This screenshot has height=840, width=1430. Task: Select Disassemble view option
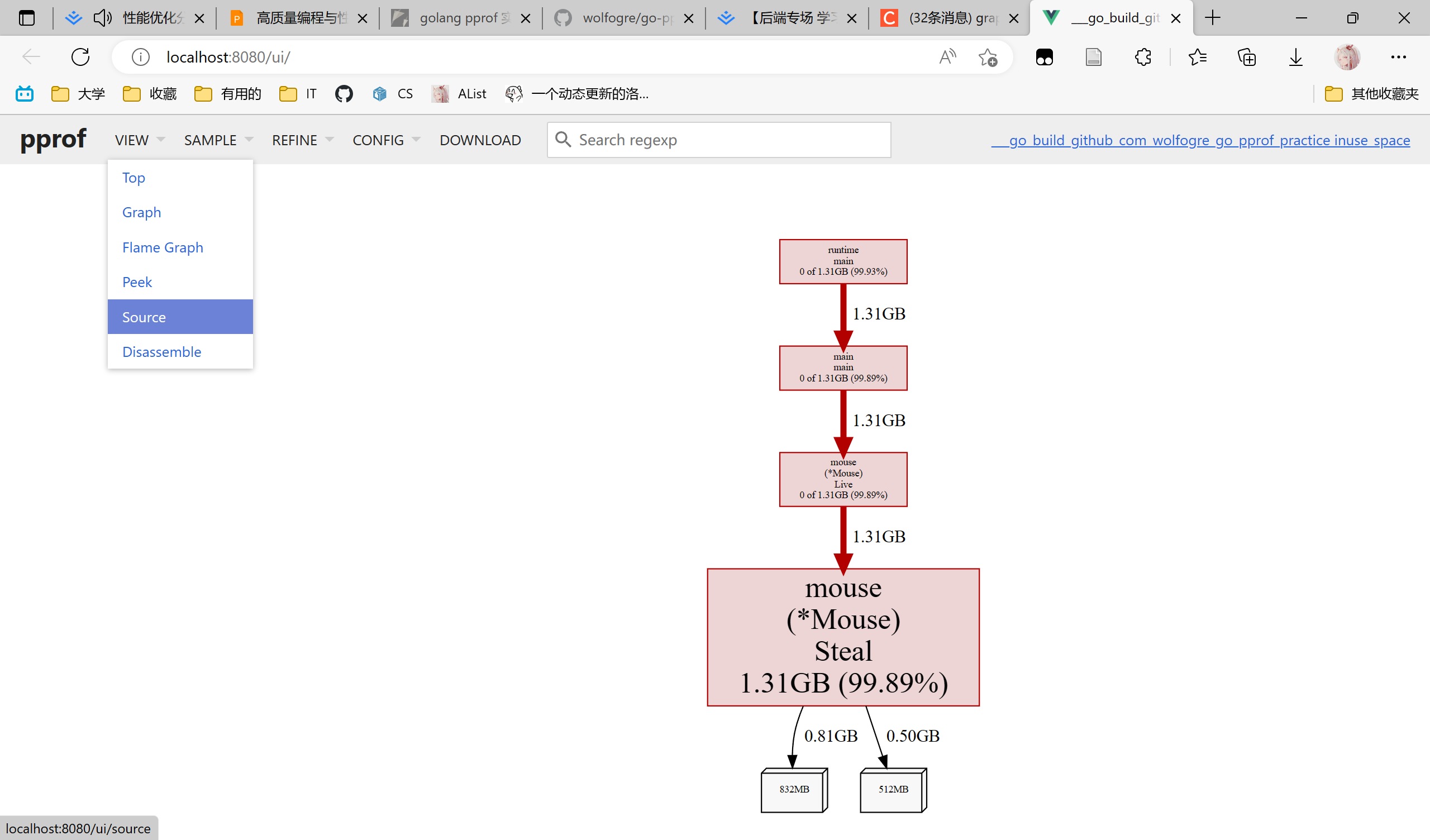click(x=162, y=352)
